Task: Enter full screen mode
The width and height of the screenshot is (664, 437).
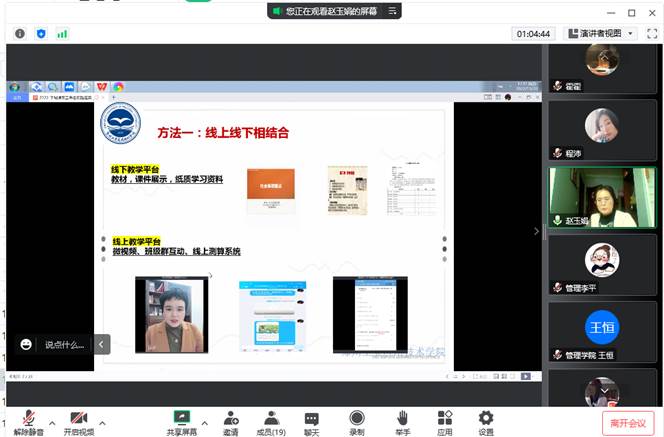Action: (650, 33)
